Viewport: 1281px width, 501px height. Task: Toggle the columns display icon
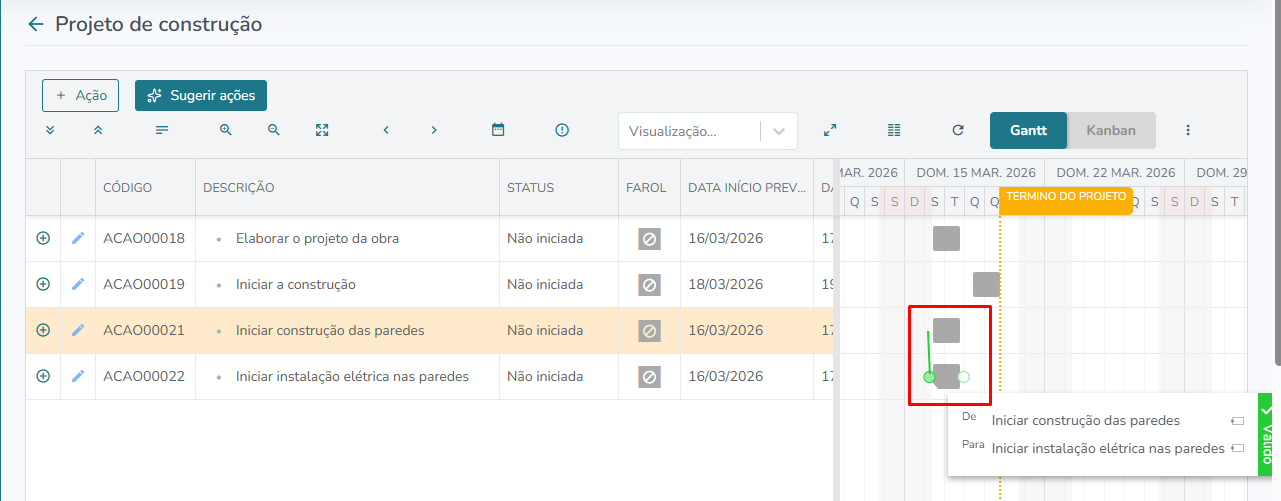tap(894, 130)
